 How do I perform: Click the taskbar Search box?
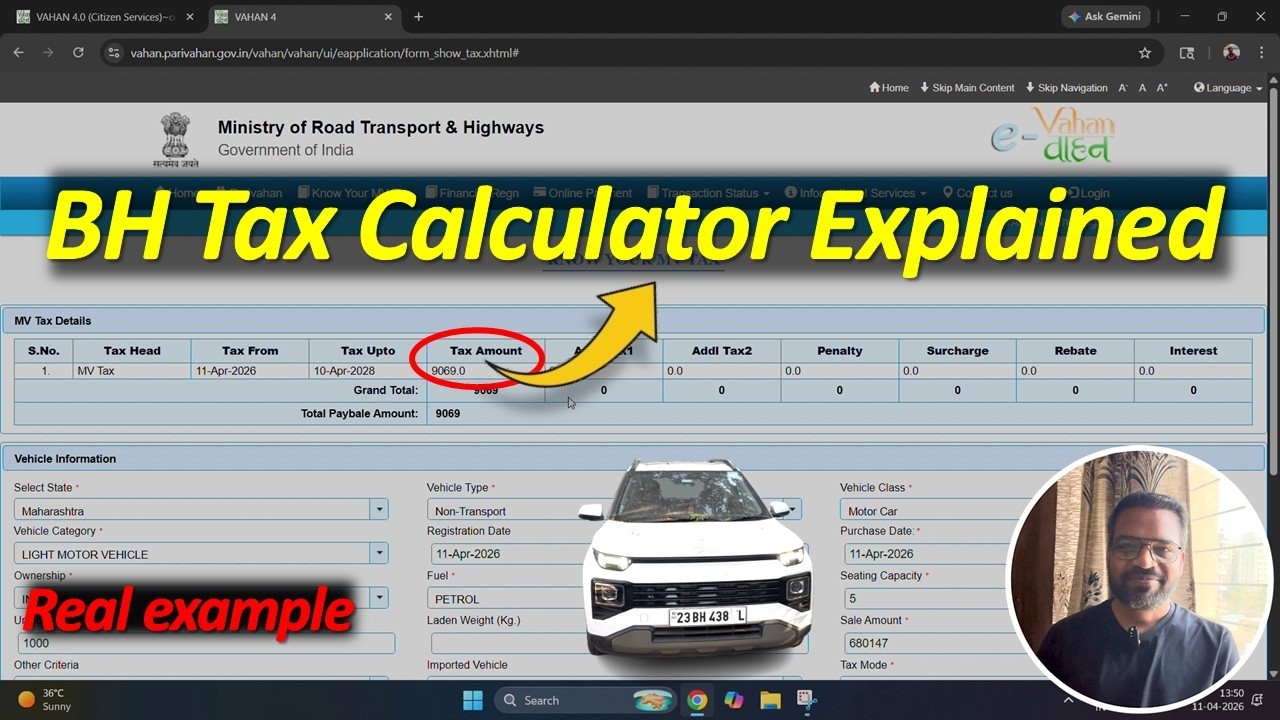[x=585, y=700]
